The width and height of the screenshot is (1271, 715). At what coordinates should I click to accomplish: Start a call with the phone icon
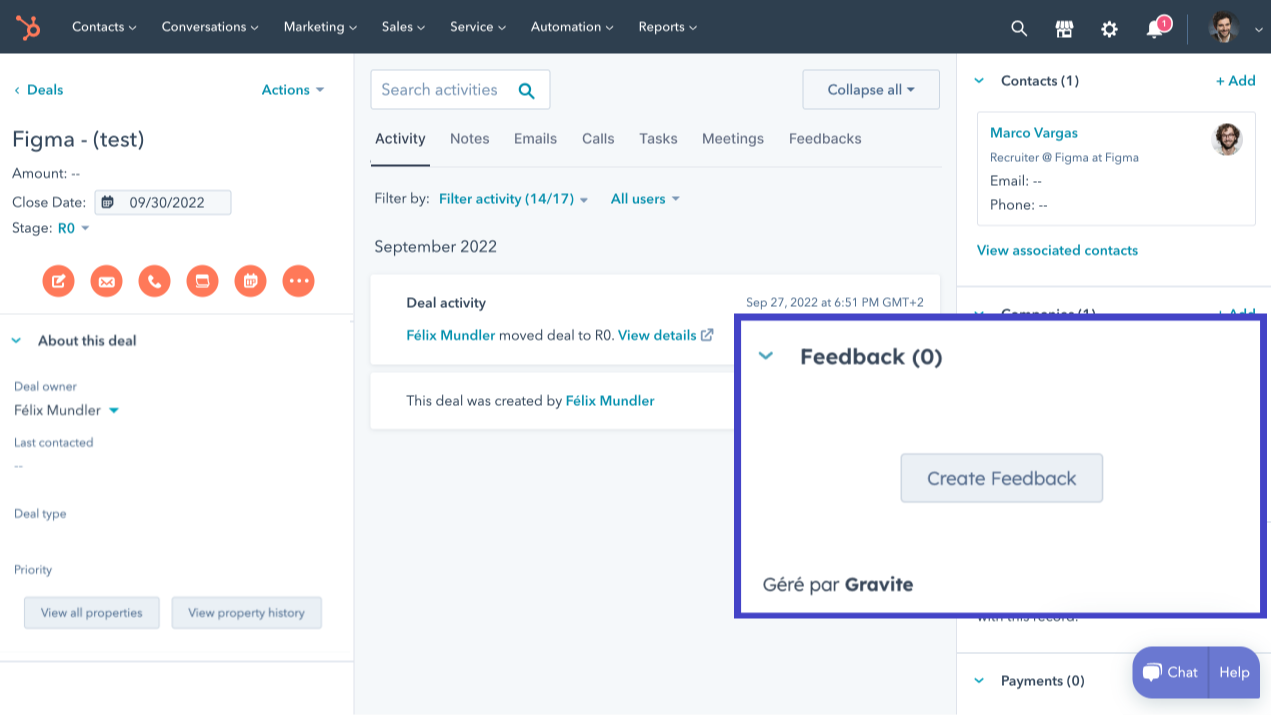point(154,281)
